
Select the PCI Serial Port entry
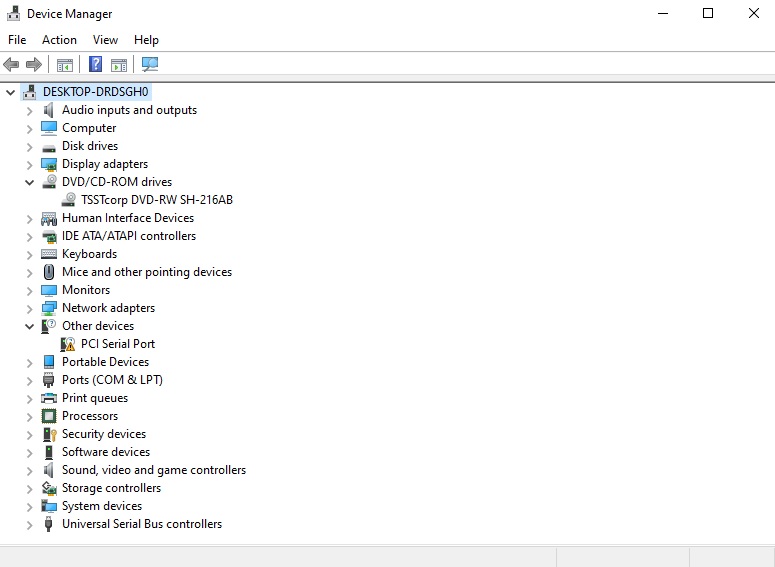[x=118, y=344]
